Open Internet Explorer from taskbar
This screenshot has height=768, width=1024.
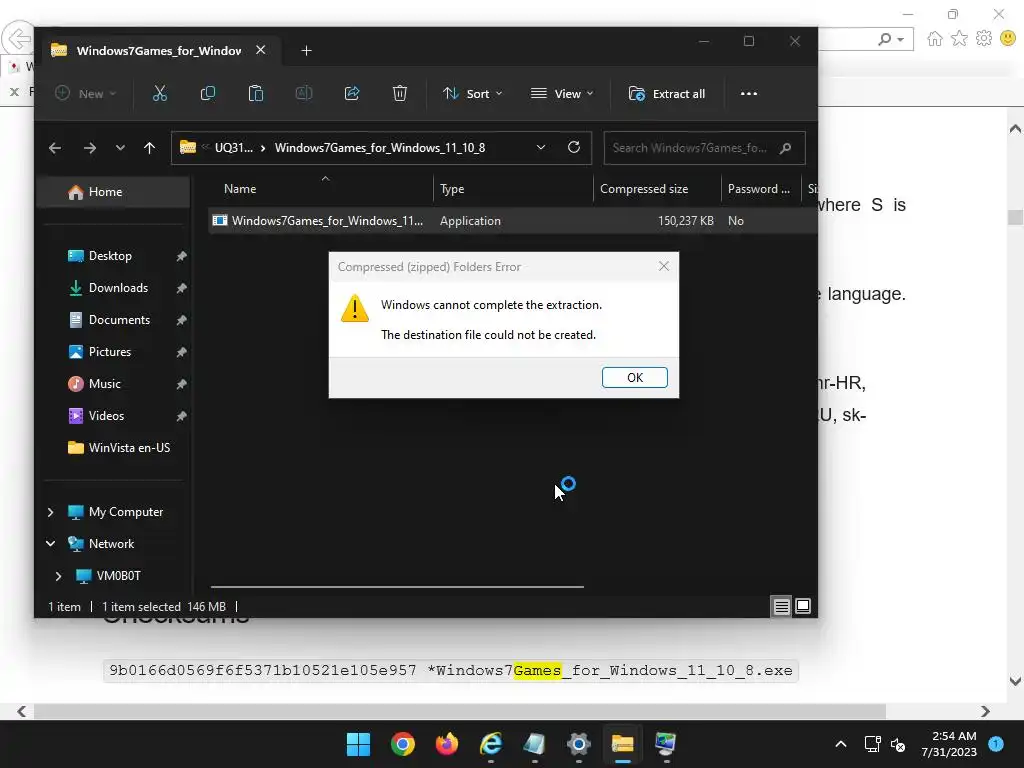click(490, 744)
